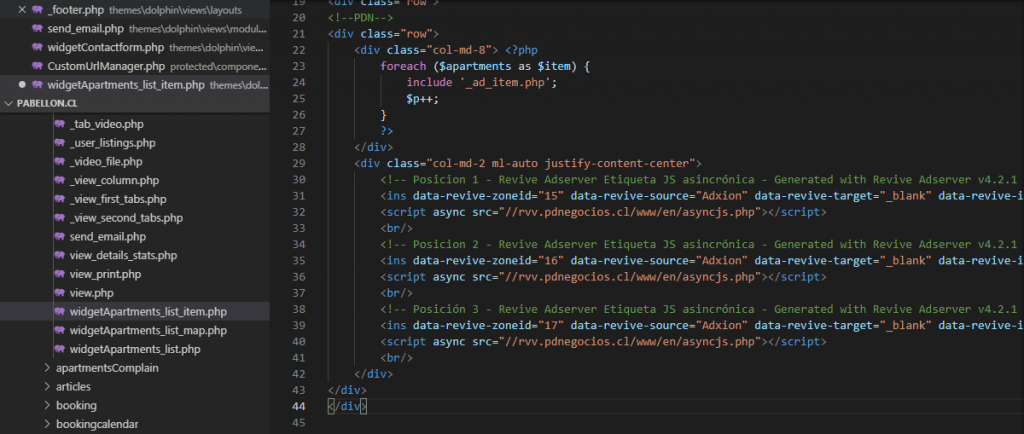Select _view_second_tabs.php in the explorer
The height and width of the screenshot is (434, 1024).
(126, 218)
